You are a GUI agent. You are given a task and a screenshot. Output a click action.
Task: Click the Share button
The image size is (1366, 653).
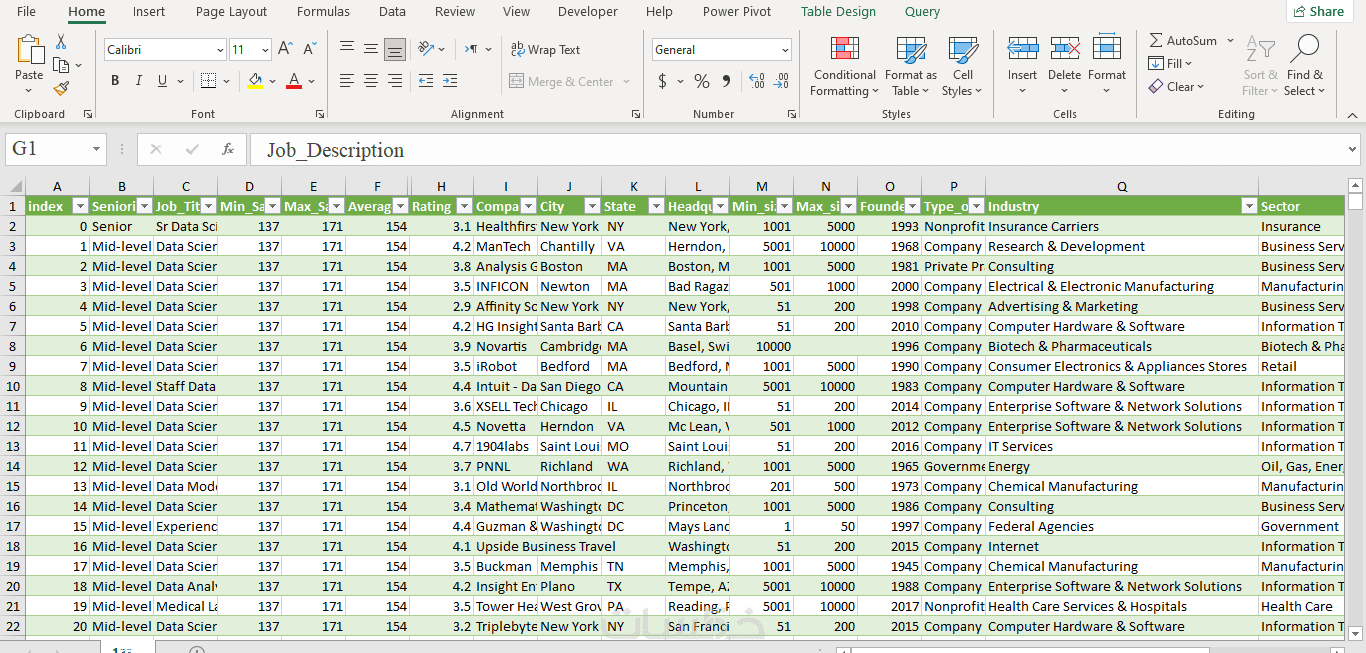point(1319,12)
